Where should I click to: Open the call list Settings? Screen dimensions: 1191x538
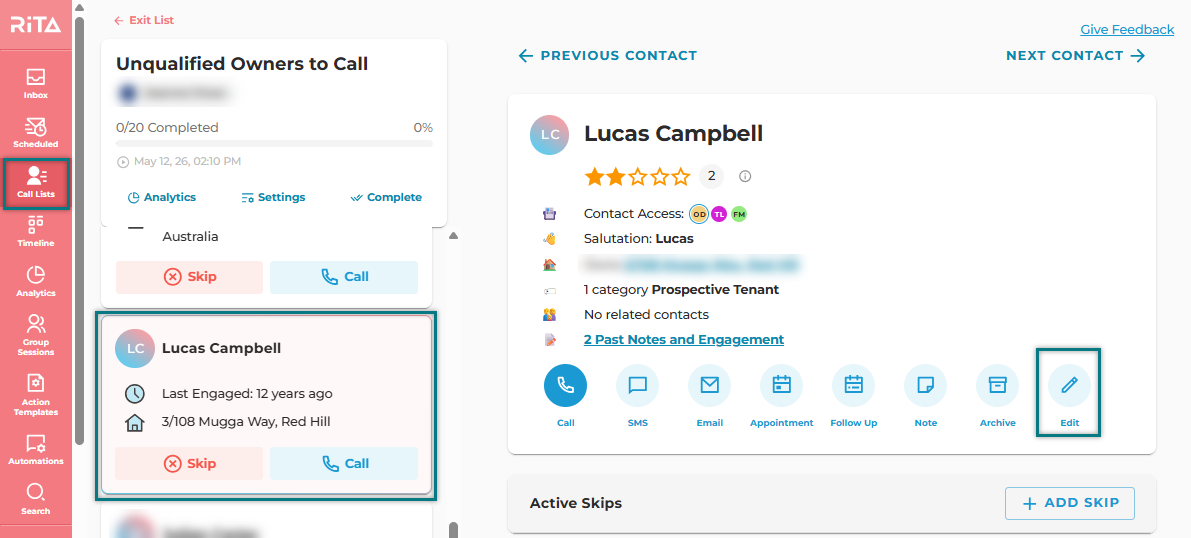(273, 197)
